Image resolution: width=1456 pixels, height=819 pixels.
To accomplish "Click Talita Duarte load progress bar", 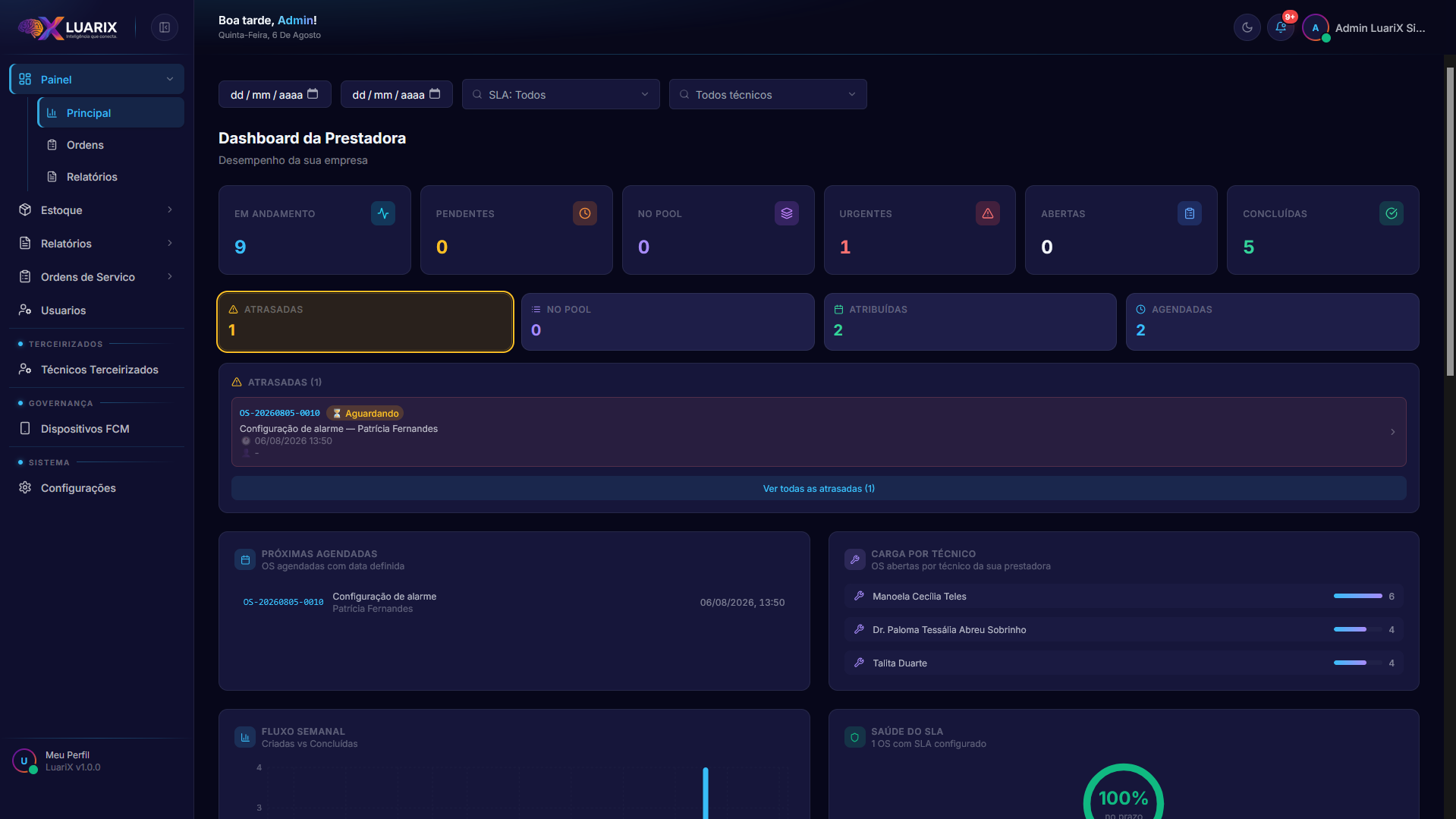I will pyautogui.click(x=1358, y=663).
